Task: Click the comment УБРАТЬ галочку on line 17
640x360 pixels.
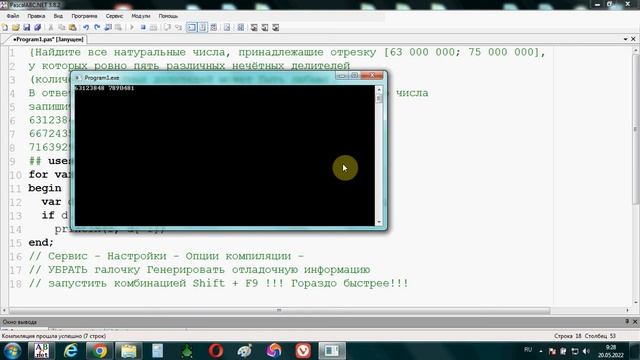Action: point(199,270)
